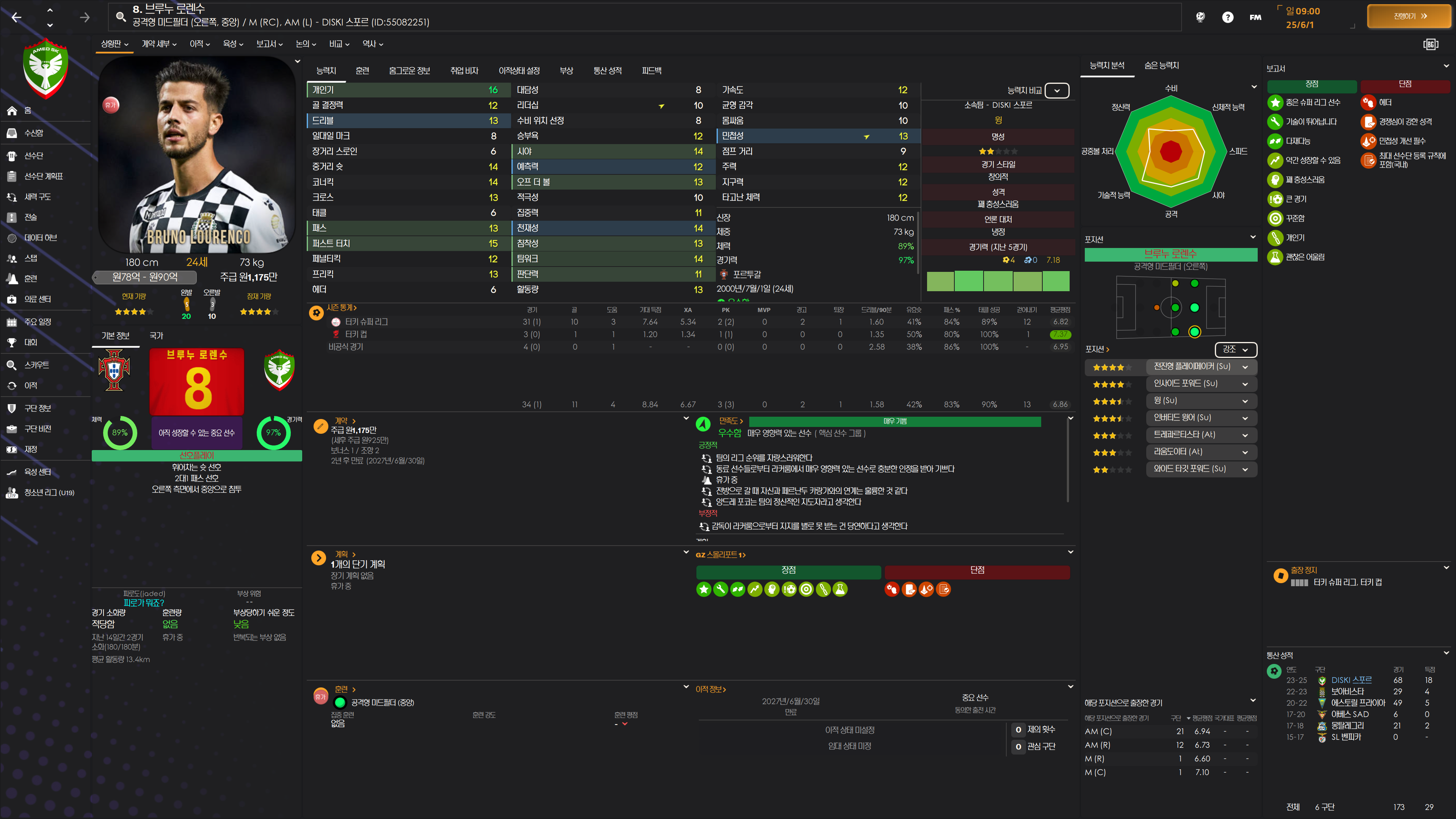
Task: Open the 능력치 비교 dropdown
Action: (x=1056, y=91)
